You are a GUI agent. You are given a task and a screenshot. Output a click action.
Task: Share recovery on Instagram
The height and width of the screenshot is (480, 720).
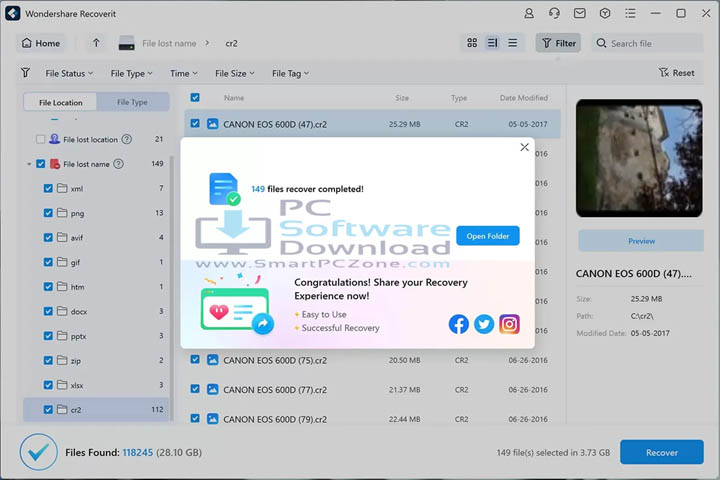[509, 324]
